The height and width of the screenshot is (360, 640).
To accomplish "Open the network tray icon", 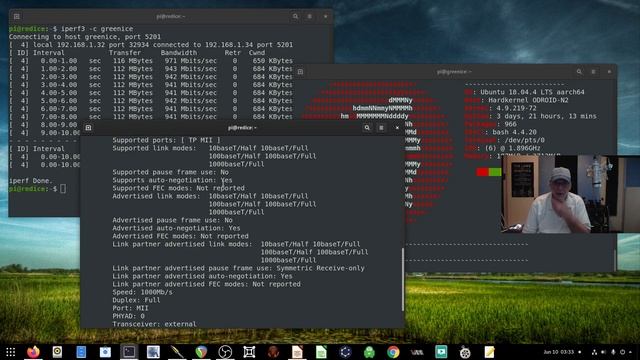I will pos(594,352).
